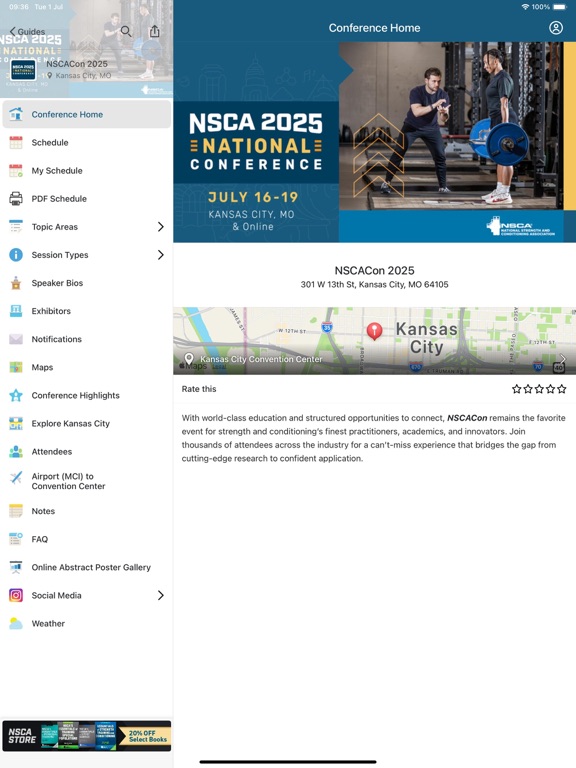Tap the Notes notepad icon
This screenshot has height=768, width=576.
[x=16, y=511]
